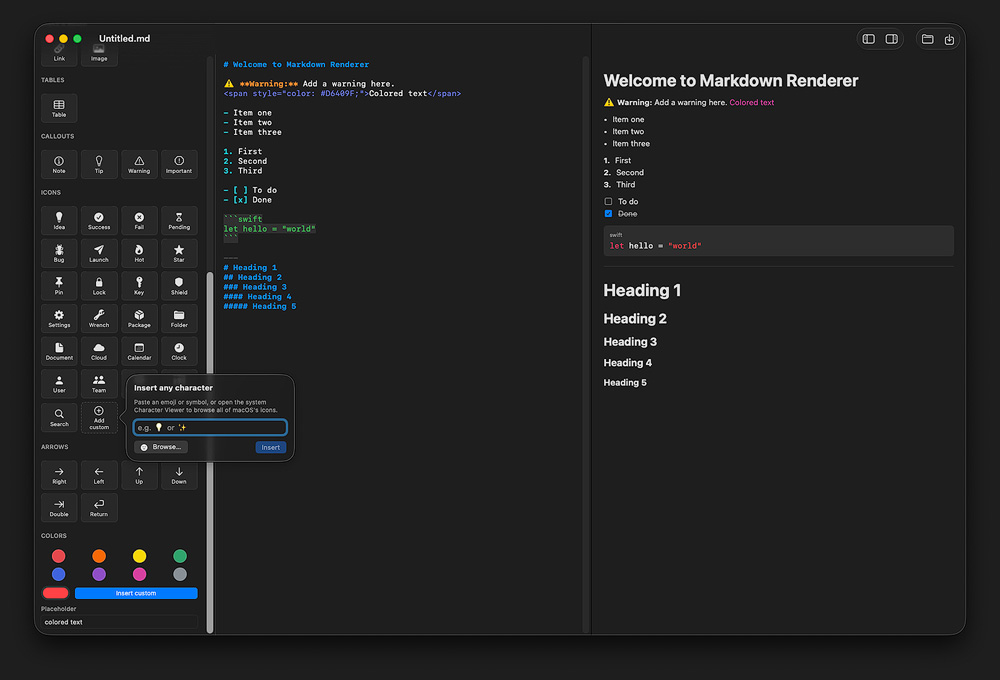
Task: Pick the pink color swatch
Action: pos(139,574)
